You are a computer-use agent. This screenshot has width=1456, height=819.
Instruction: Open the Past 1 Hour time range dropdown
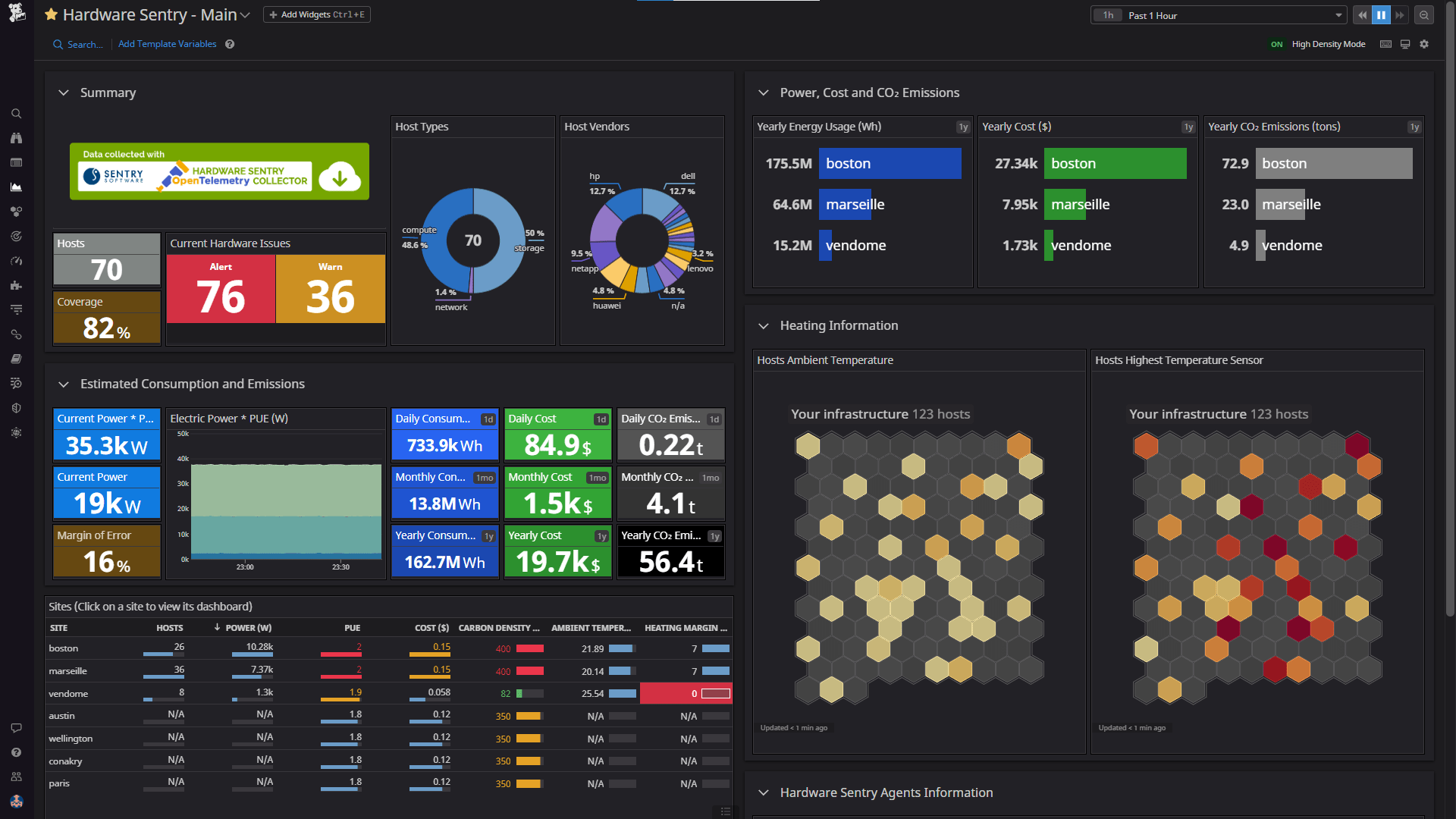[x=1217, y=15]
